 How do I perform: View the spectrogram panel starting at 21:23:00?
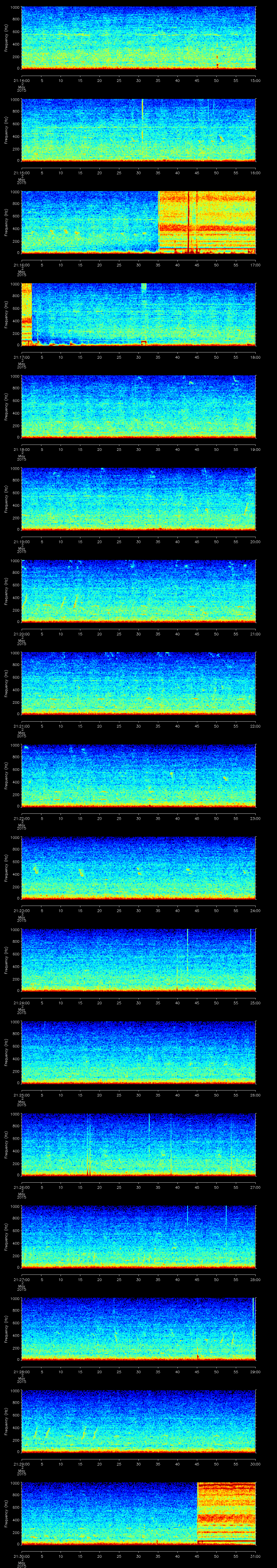click(x=139, y=869)
